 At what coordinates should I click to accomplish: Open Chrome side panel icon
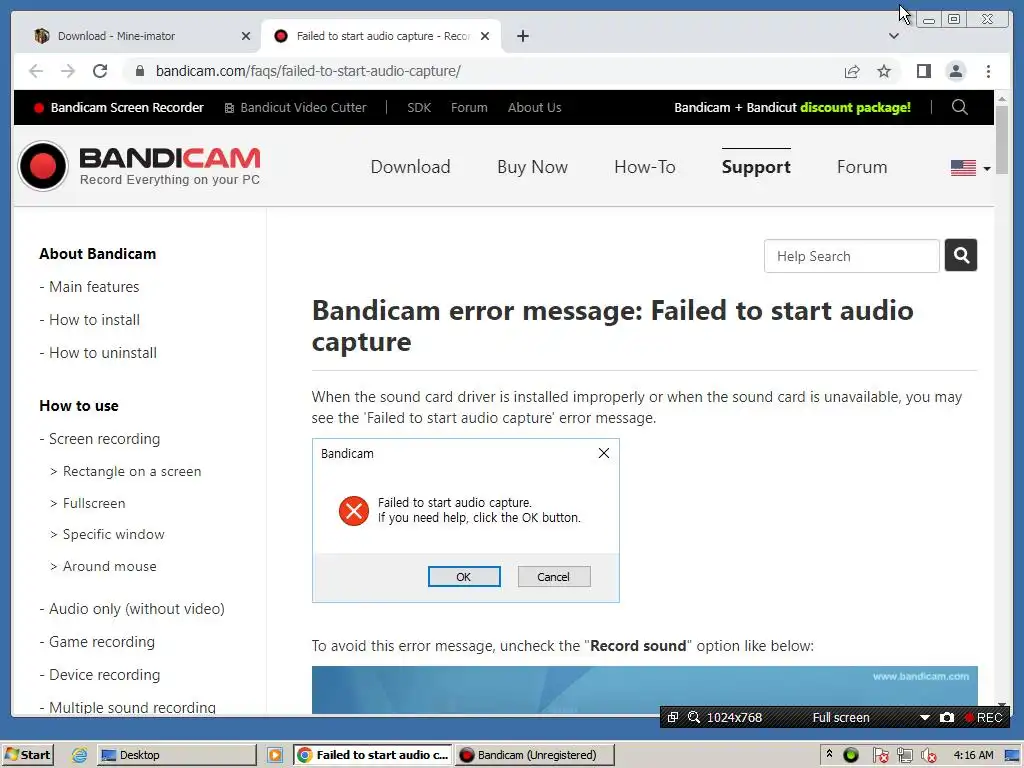coord(923,71)
